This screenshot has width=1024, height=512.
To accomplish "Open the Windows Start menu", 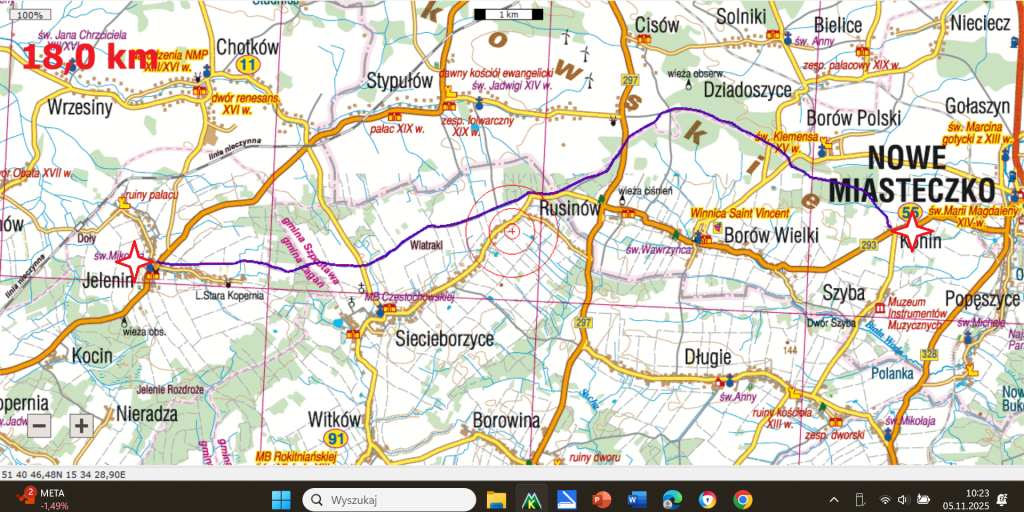I will (x=281, y=500).
